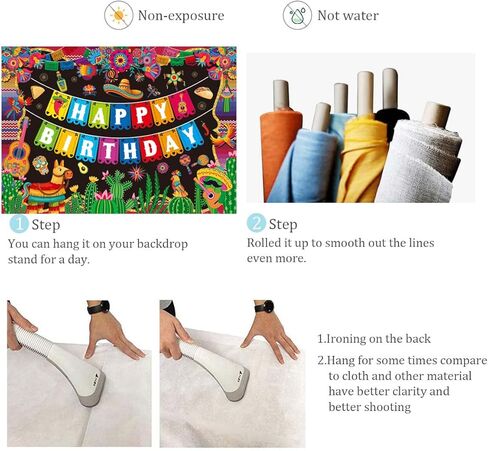This screenshot has height=451, width=488.
Task: Select the Step 2 numbered circle
Action: pyautogui.click(x=256, y=223)
